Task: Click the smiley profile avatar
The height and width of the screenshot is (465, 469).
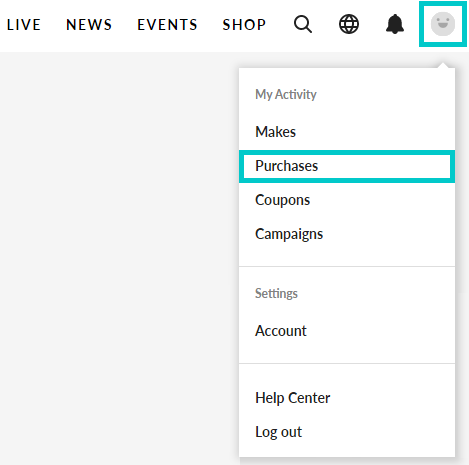Action: (x=443, y=24)
